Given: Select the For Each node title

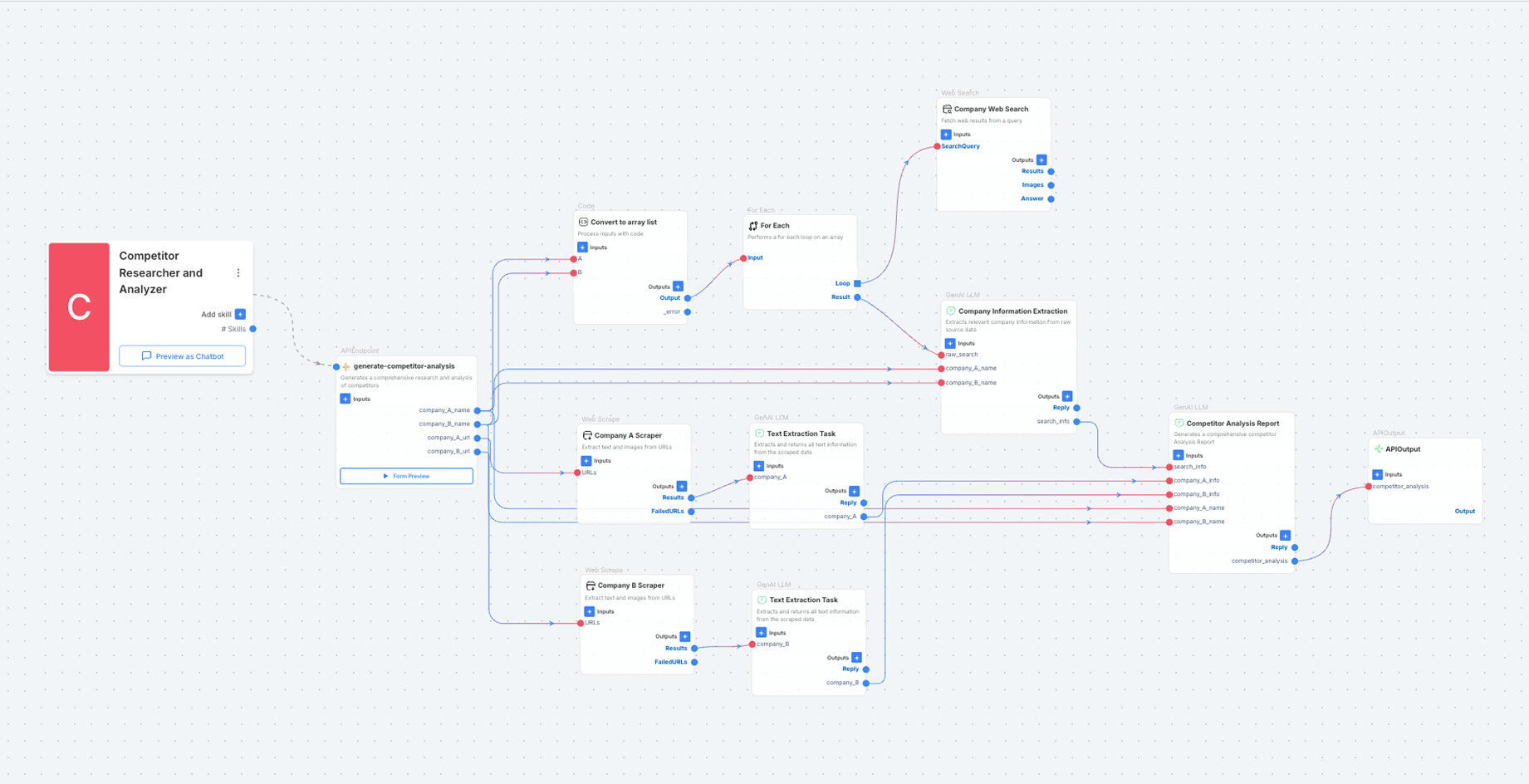Looking at the screenshot, I should [775, 226].
